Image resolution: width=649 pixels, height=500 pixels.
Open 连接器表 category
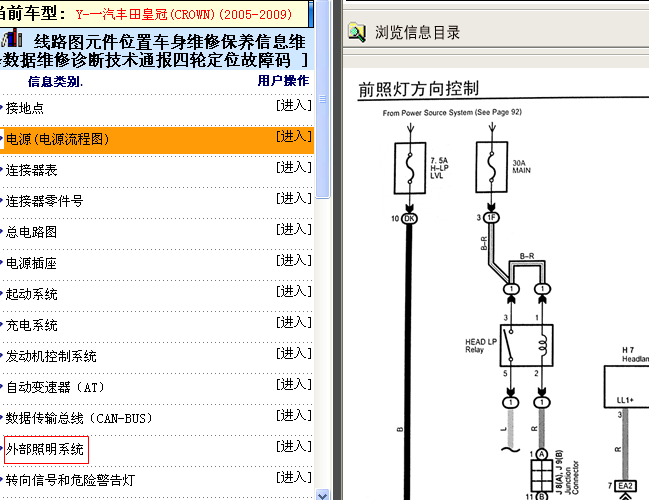[x=31, y=171]
